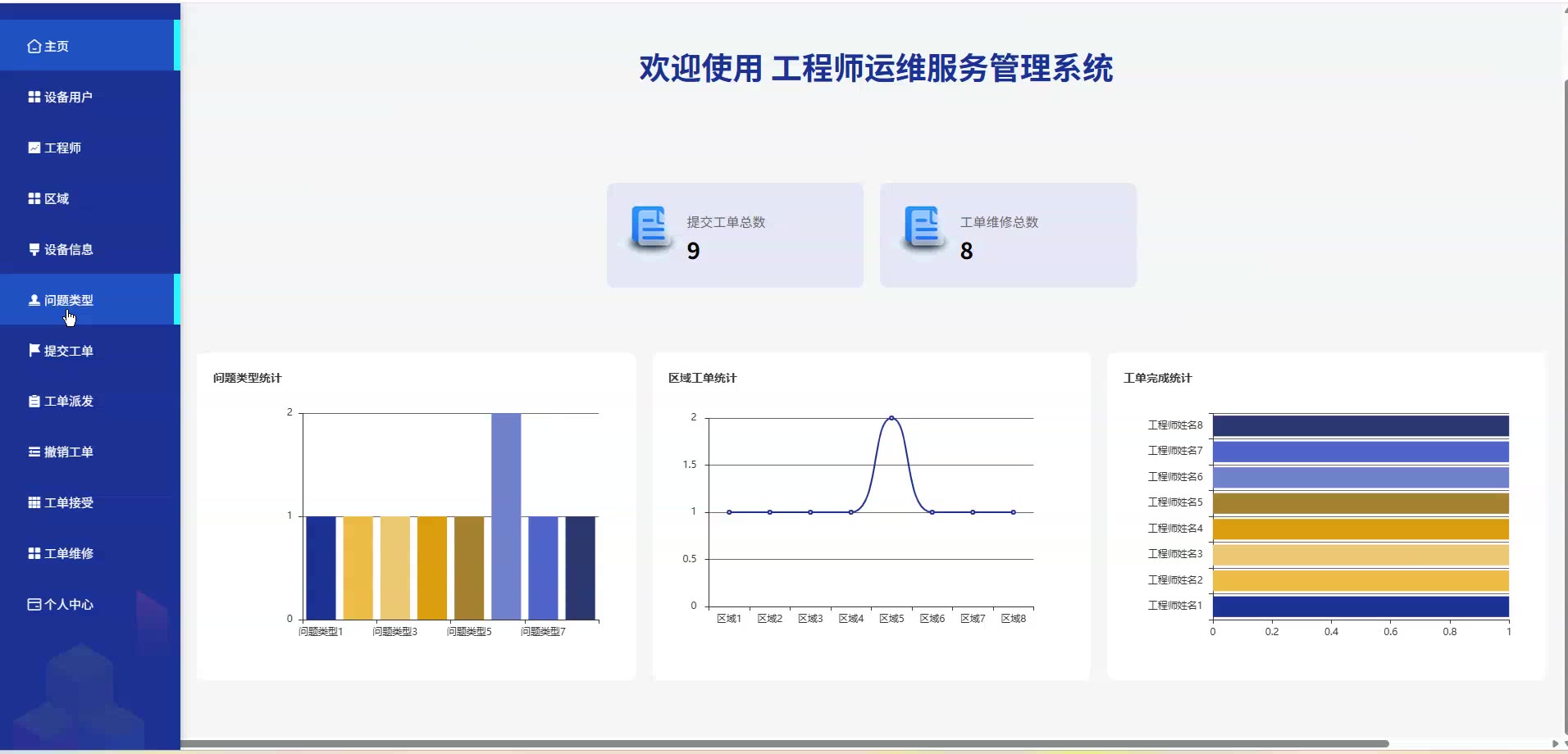Click the clipboard icon beside 工单派发
This screenshot has height=754, width=1568.
click(x=34, y=401)
